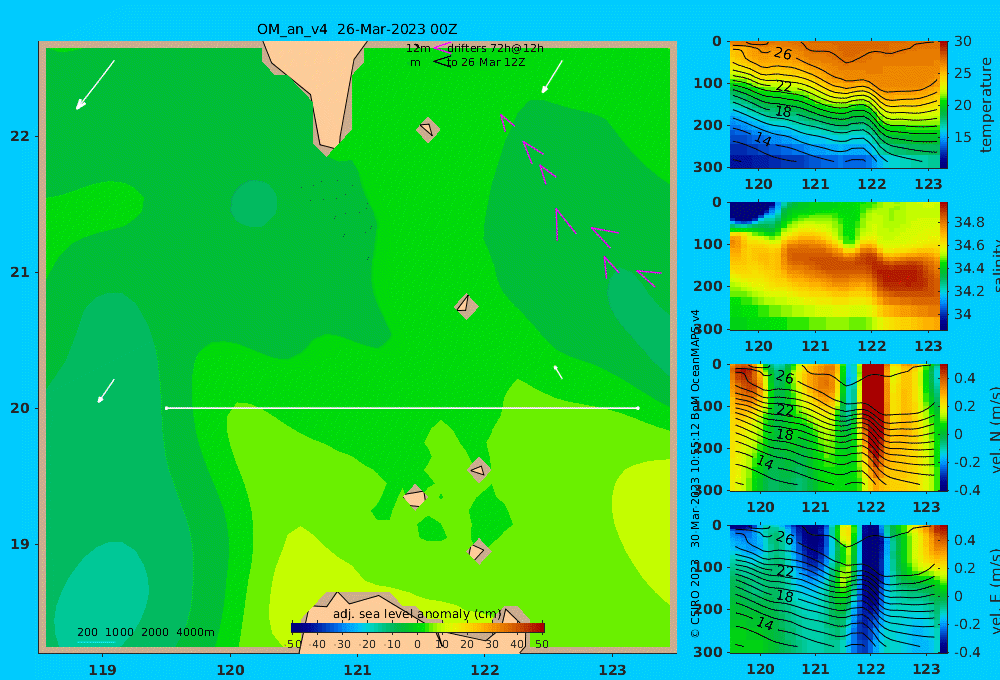Open the eastward velocity section plot
This screenshot has height=680, width=1000.
[x=834, y=589]
